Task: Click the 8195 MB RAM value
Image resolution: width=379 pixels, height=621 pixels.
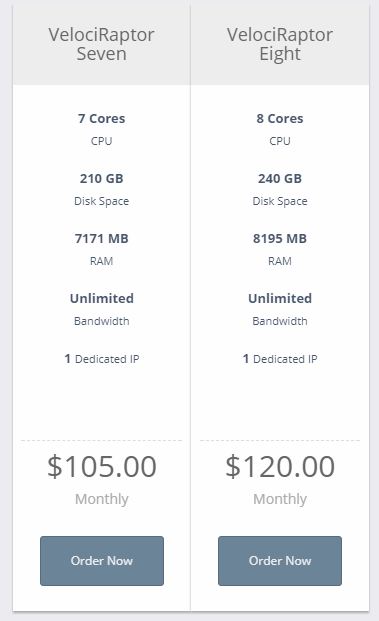Action: click(280, 238)
